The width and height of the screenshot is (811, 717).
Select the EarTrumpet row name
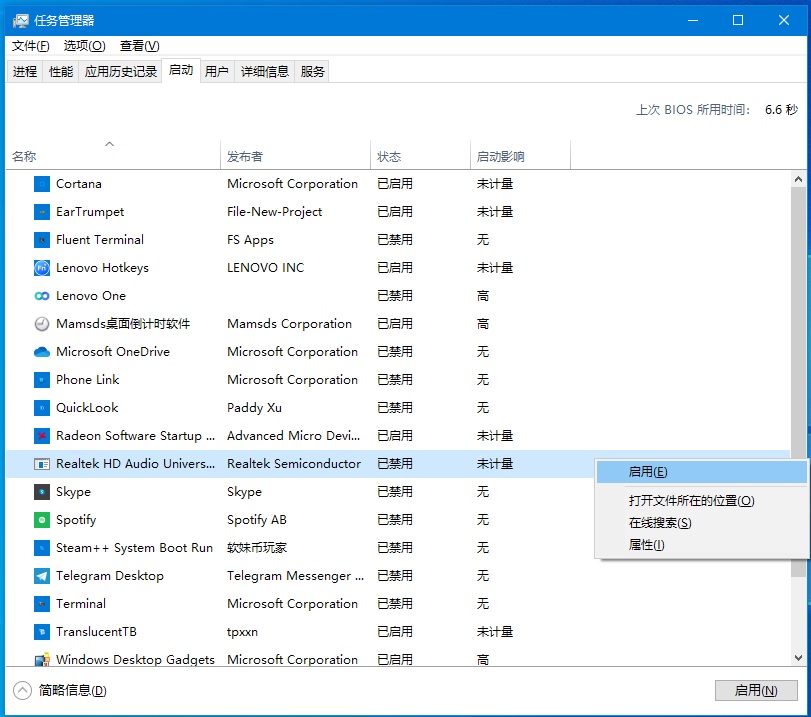coord(90,212)
